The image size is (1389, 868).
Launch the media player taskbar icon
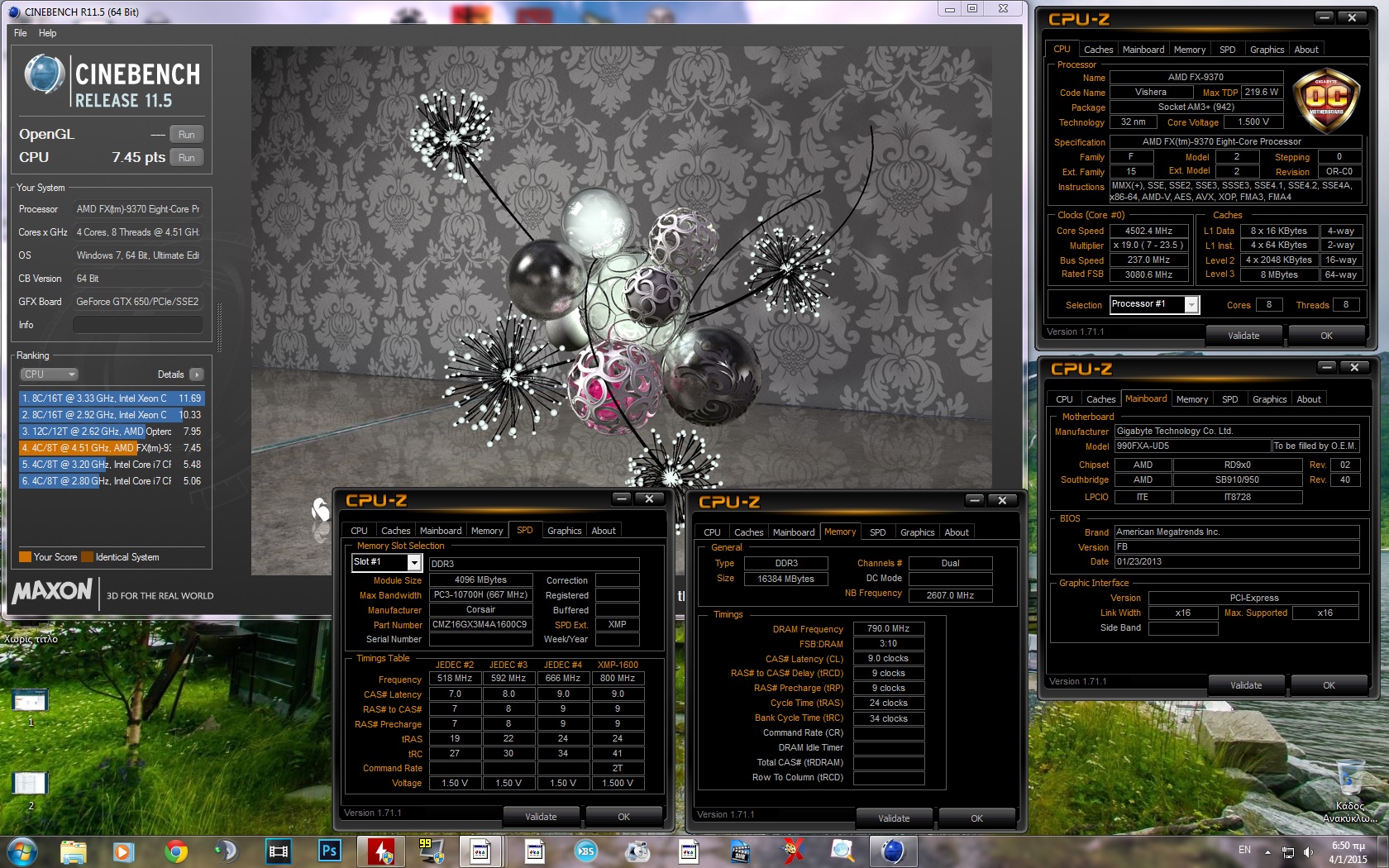pos(123,851)
